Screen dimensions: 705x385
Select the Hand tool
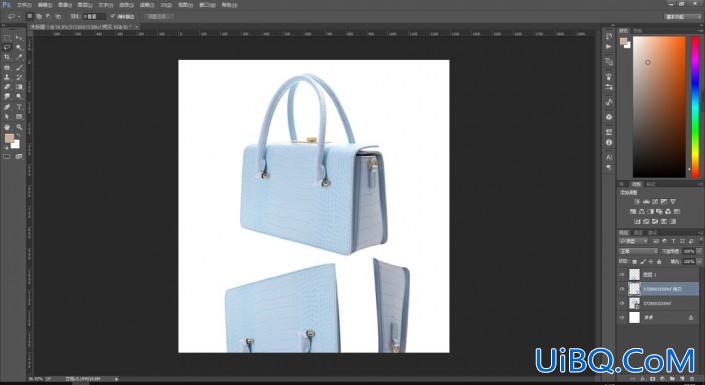coord(7,127)
